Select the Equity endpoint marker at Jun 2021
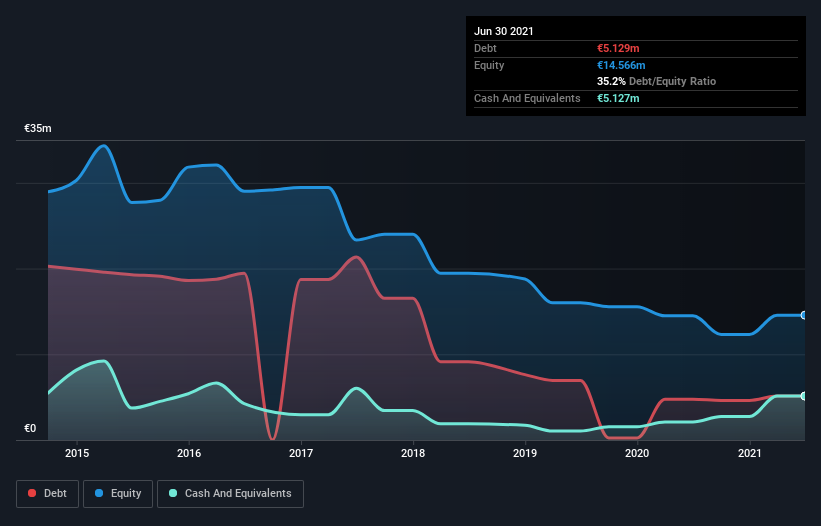Viewport: 821px width, 526px height. 804,315
